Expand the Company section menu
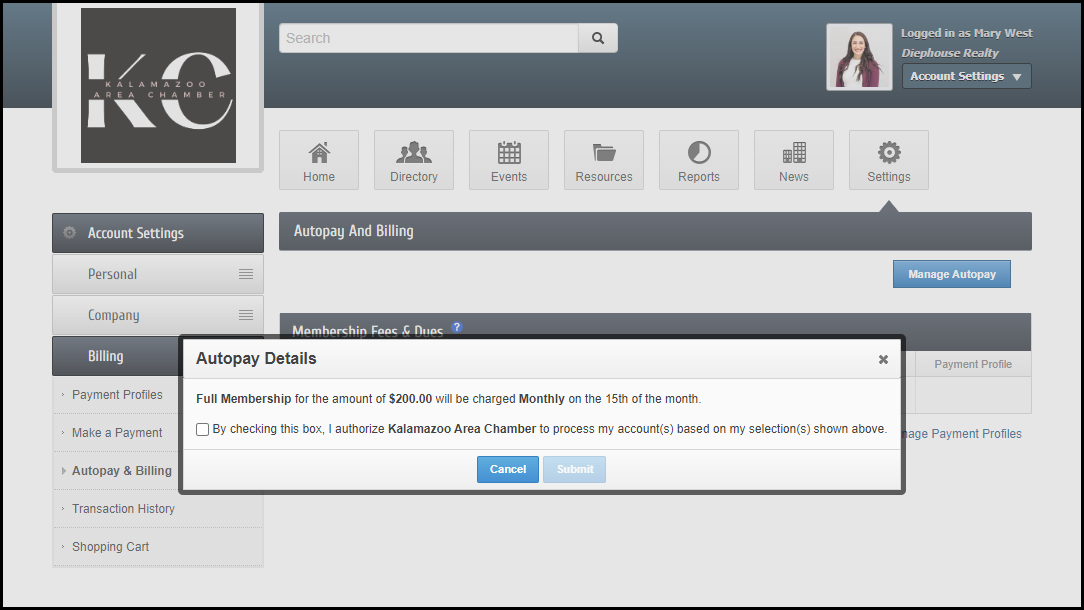 [x=245, y=315]
